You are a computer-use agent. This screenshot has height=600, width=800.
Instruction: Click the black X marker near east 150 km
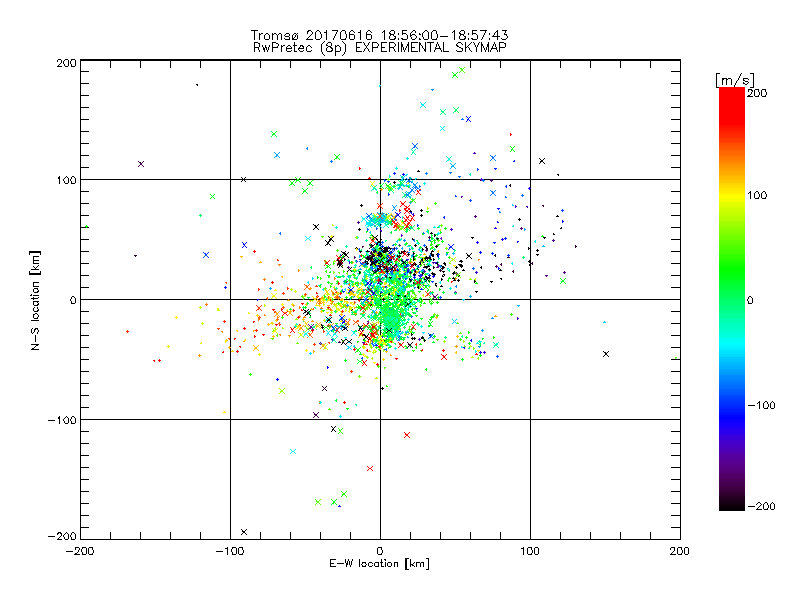tap(606, 354)
